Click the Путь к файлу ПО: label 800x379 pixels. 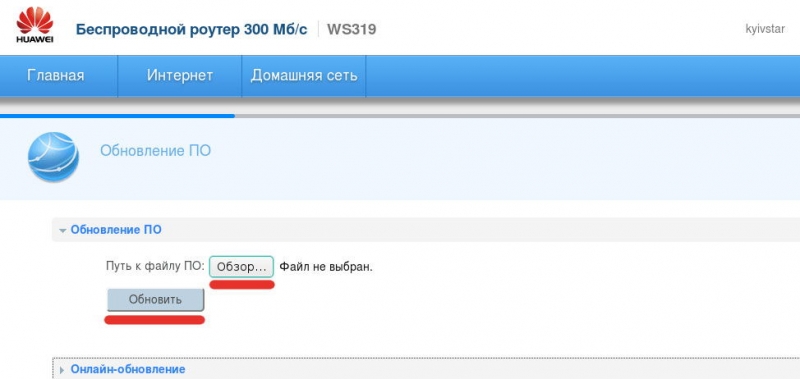155,266
